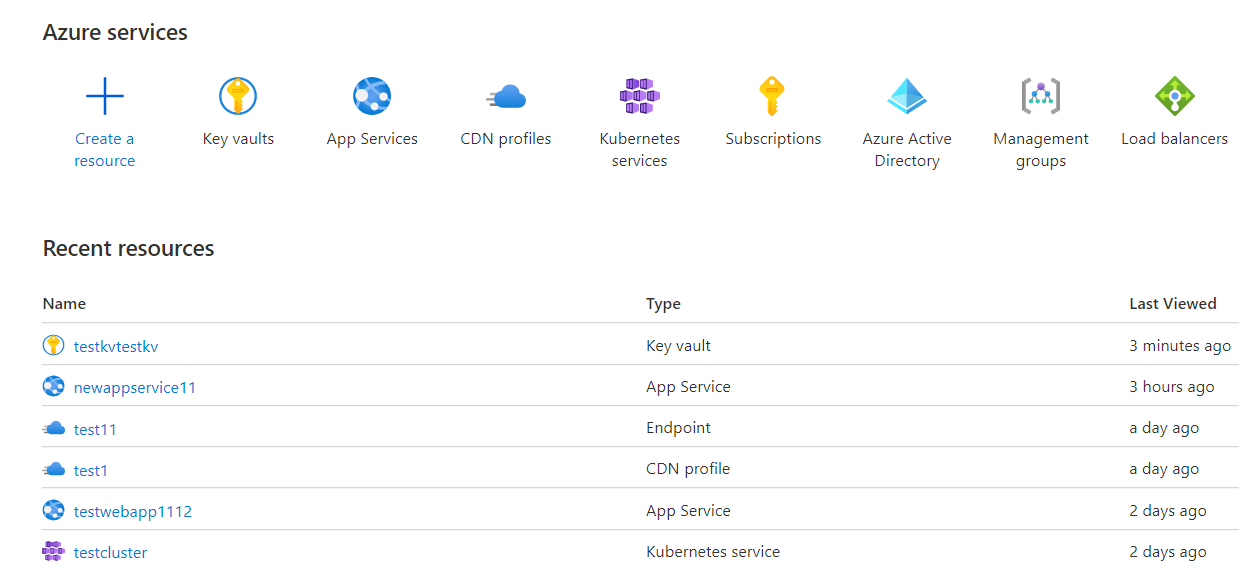1239x570 pixels.
Task: Click the Last Viewed column header
Action: (x=1172, y=303)
